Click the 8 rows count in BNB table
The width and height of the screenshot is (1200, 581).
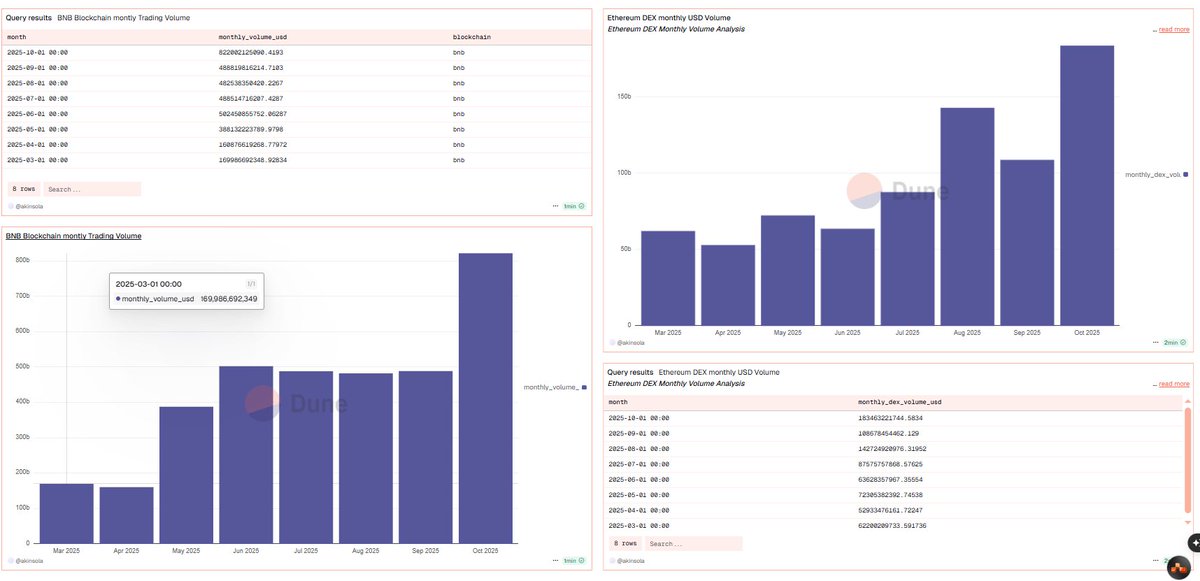click(x=23, y=188)
